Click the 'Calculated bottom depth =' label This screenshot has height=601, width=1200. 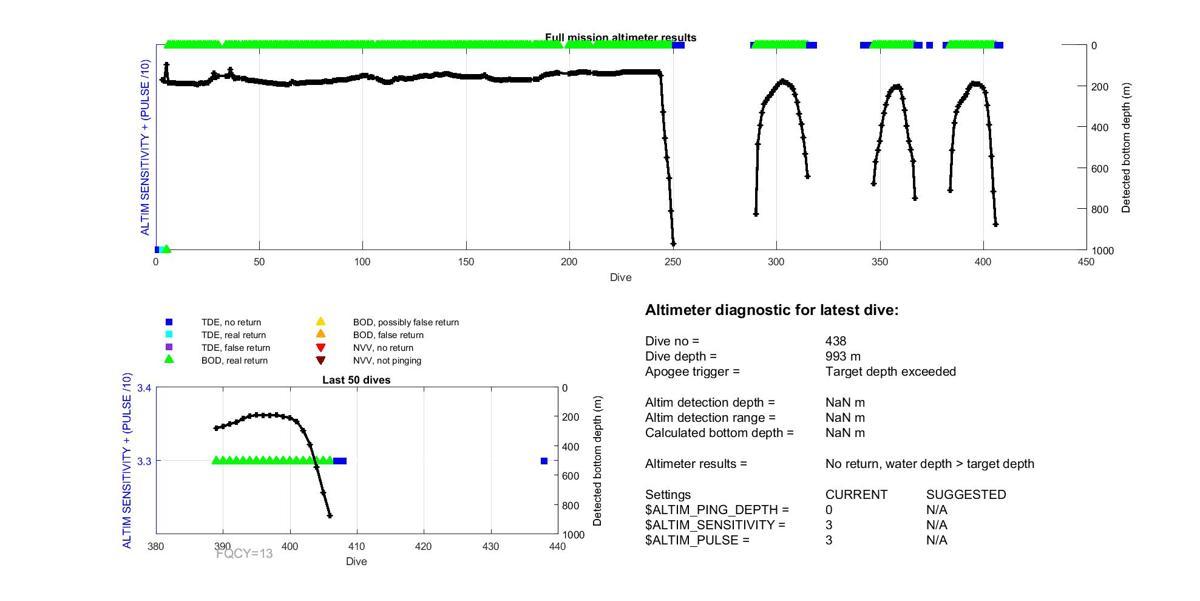719,433
